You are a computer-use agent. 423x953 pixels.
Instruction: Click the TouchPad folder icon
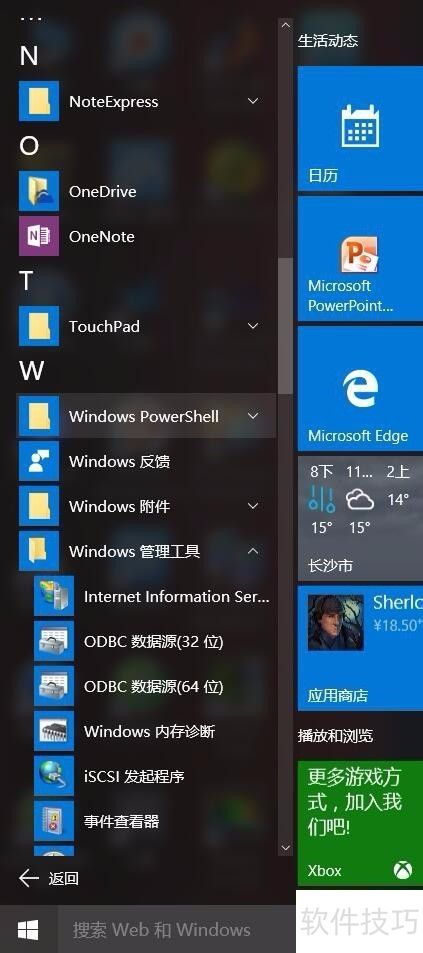click(x=39, y=326)
